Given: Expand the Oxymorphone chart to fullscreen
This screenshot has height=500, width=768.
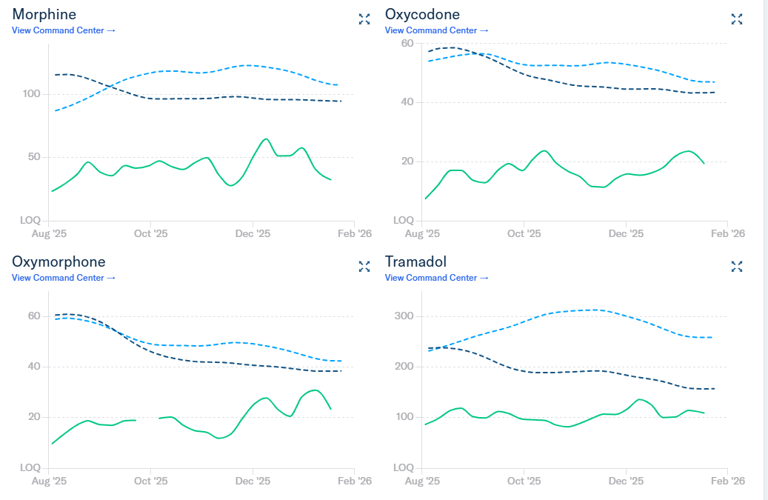Looking at the screenshot, I should pos(364,266).
